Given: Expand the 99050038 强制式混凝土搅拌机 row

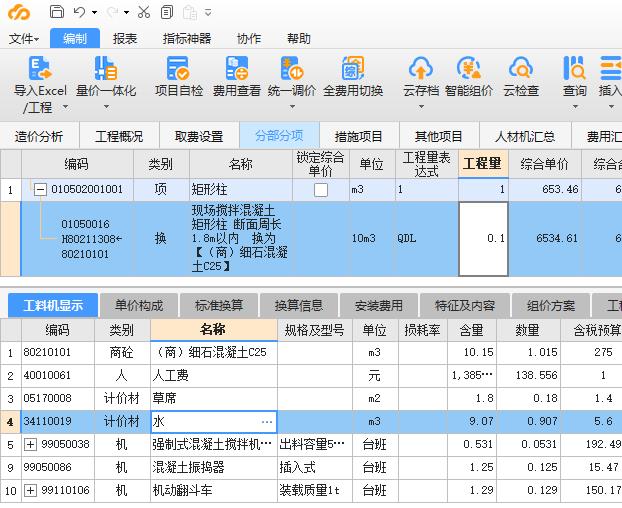Looking at the screenshot, I should tap(30, 445).
